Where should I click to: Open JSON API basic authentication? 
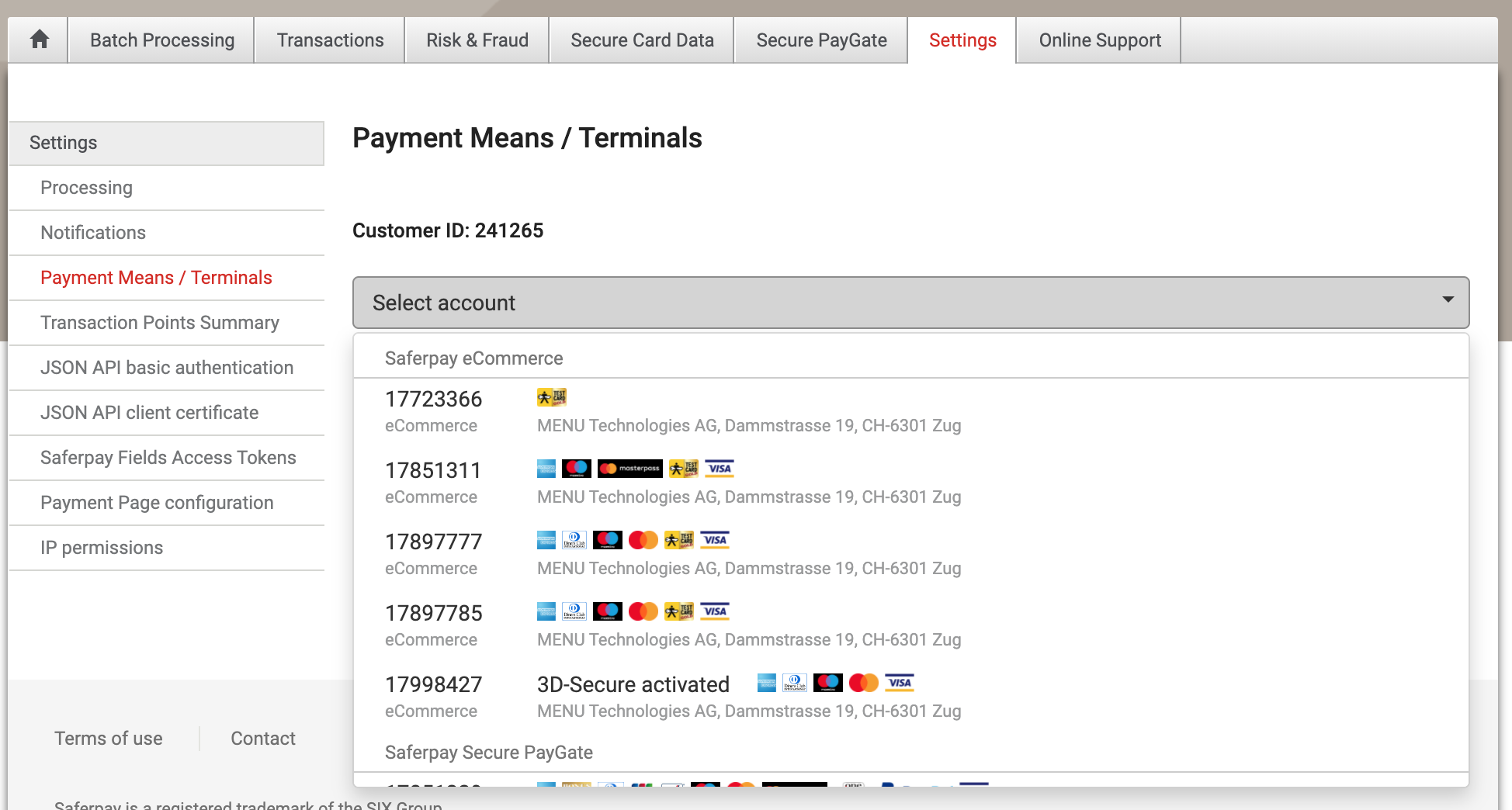[x=167, y=368]
